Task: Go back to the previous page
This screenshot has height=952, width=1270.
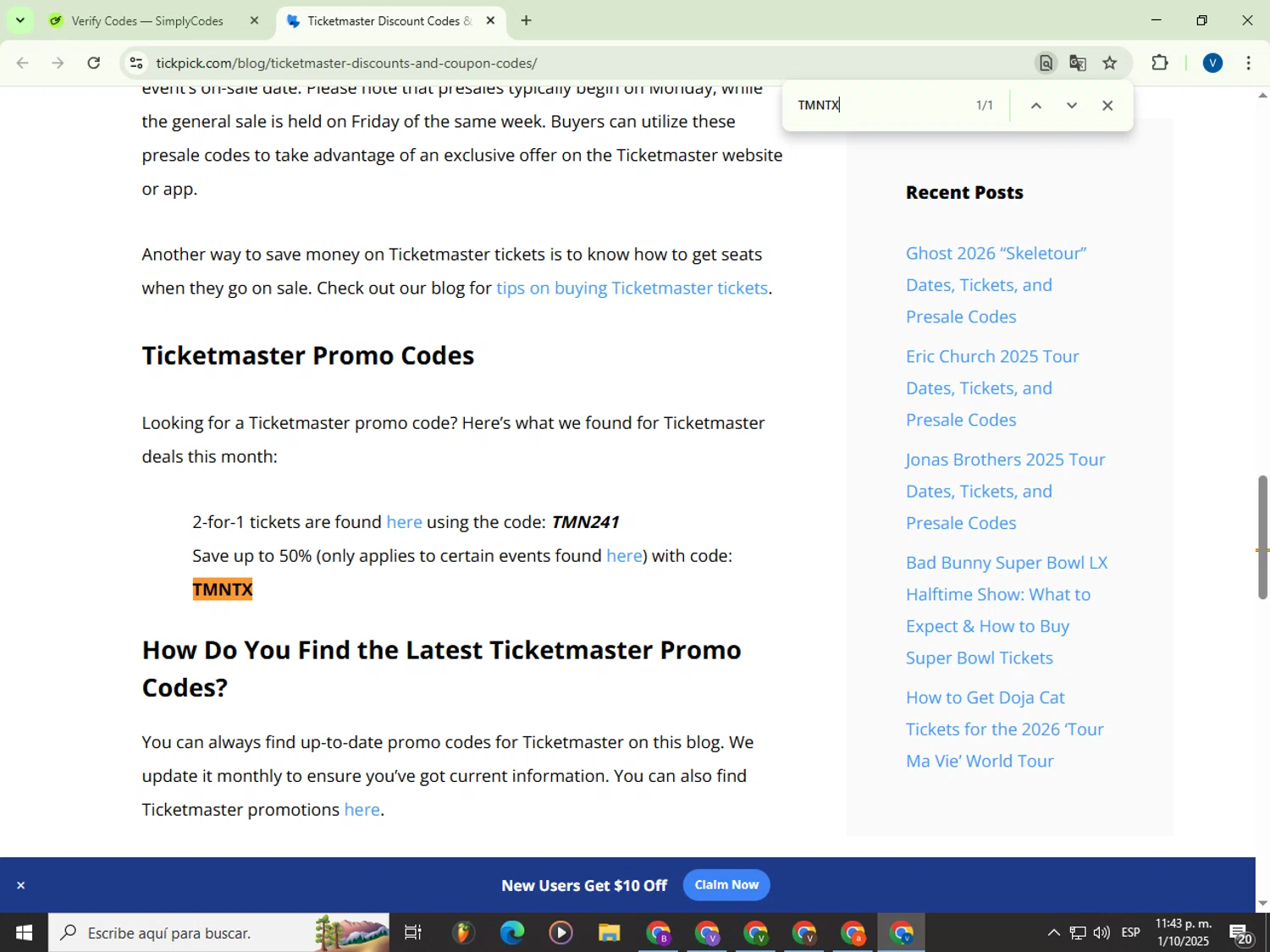Action: tap(23, 63)
